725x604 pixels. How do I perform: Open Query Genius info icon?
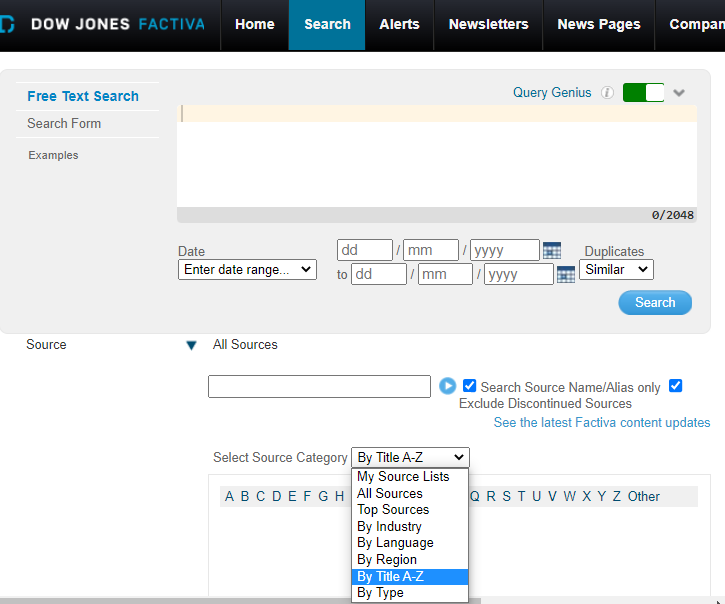pos(607,92)
